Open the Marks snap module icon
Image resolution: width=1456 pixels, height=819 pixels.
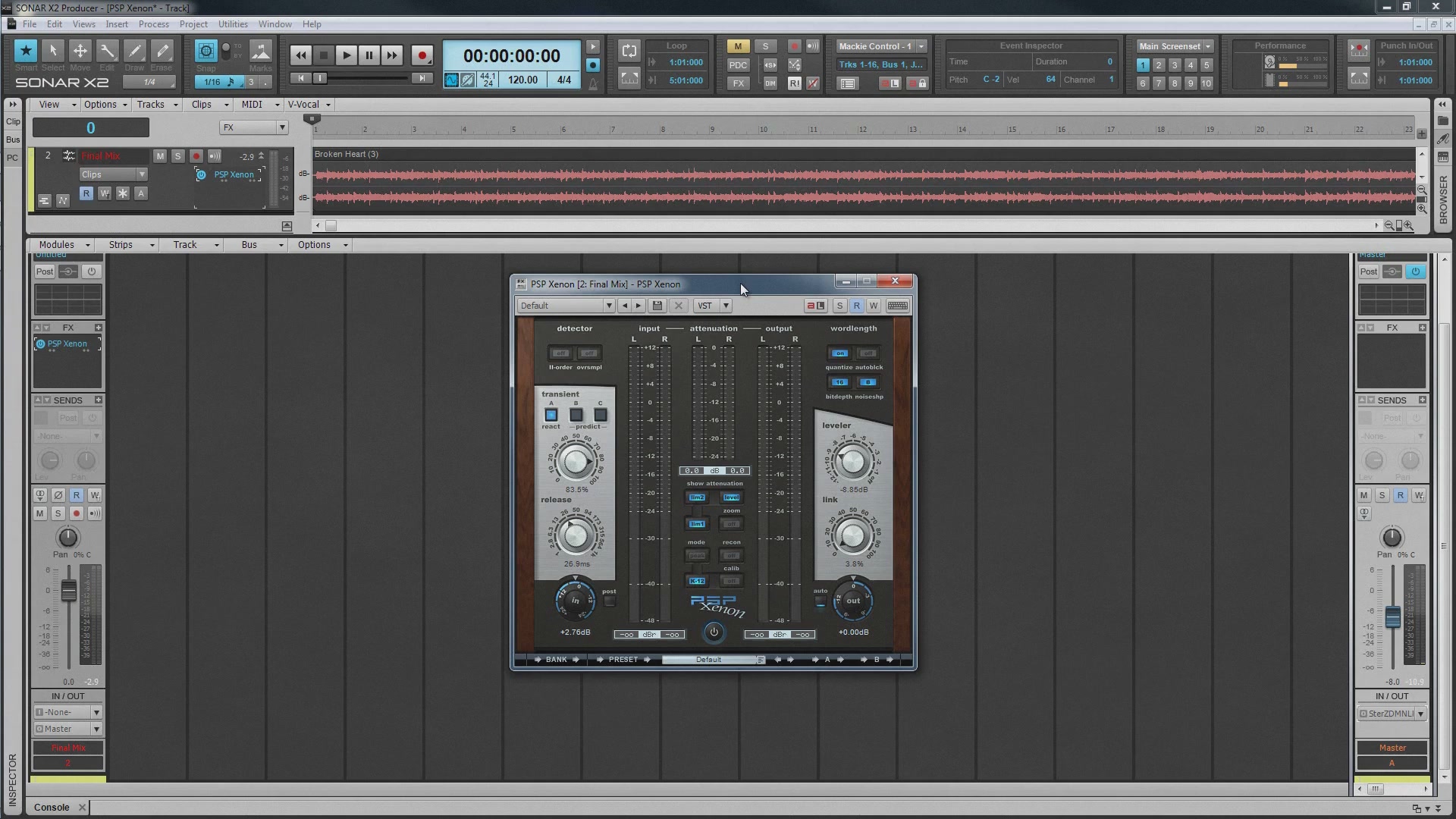[260, 51]
